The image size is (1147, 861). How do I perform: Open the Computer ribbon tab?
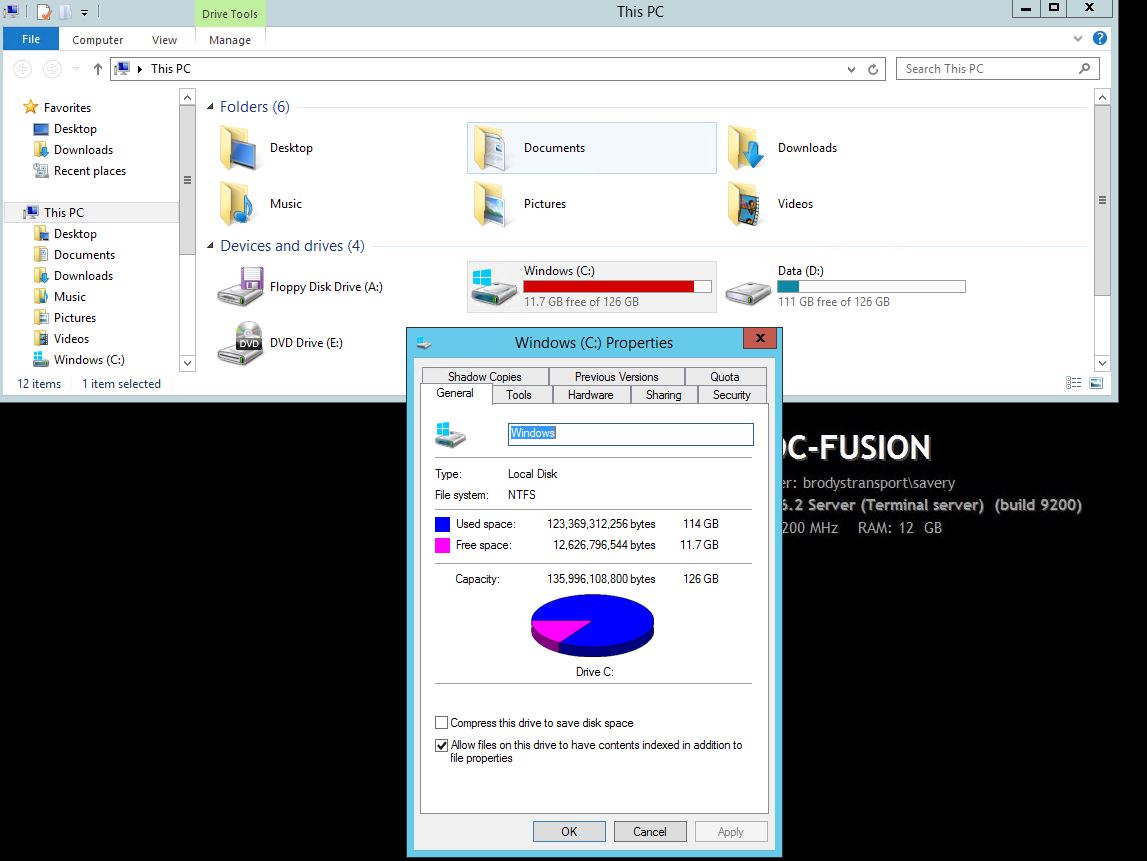coord(97,39)
